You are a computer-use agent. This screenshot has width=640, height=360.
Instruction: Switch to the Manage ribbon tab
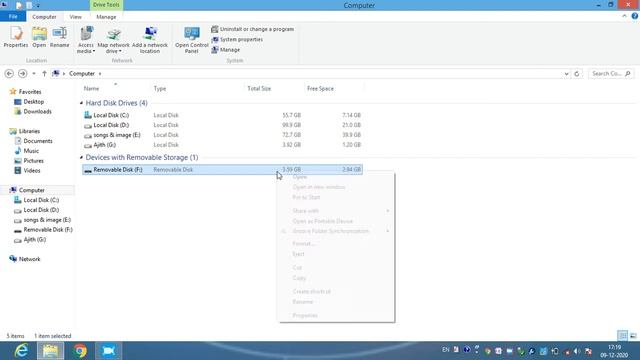(x=106, y=17)
